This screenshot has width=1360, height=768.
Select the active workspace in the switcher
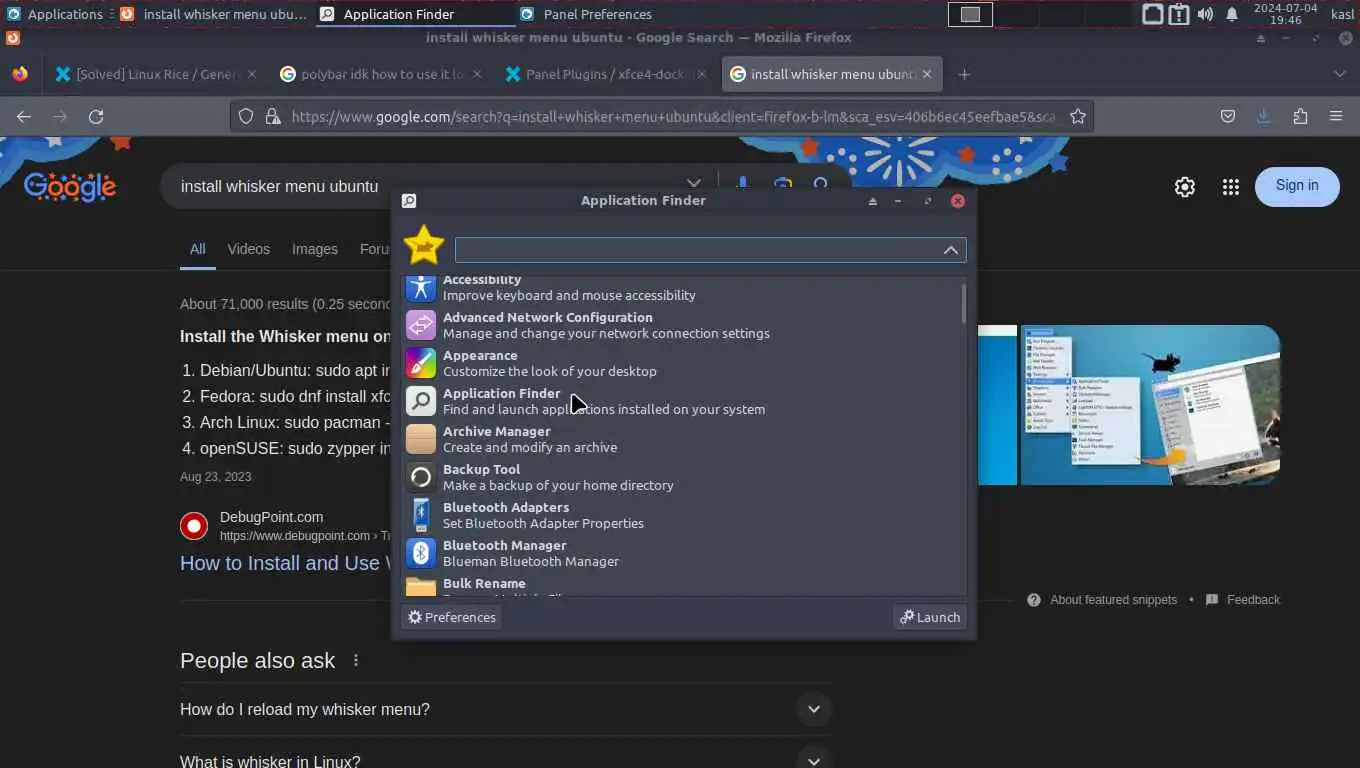click(970, 14)
